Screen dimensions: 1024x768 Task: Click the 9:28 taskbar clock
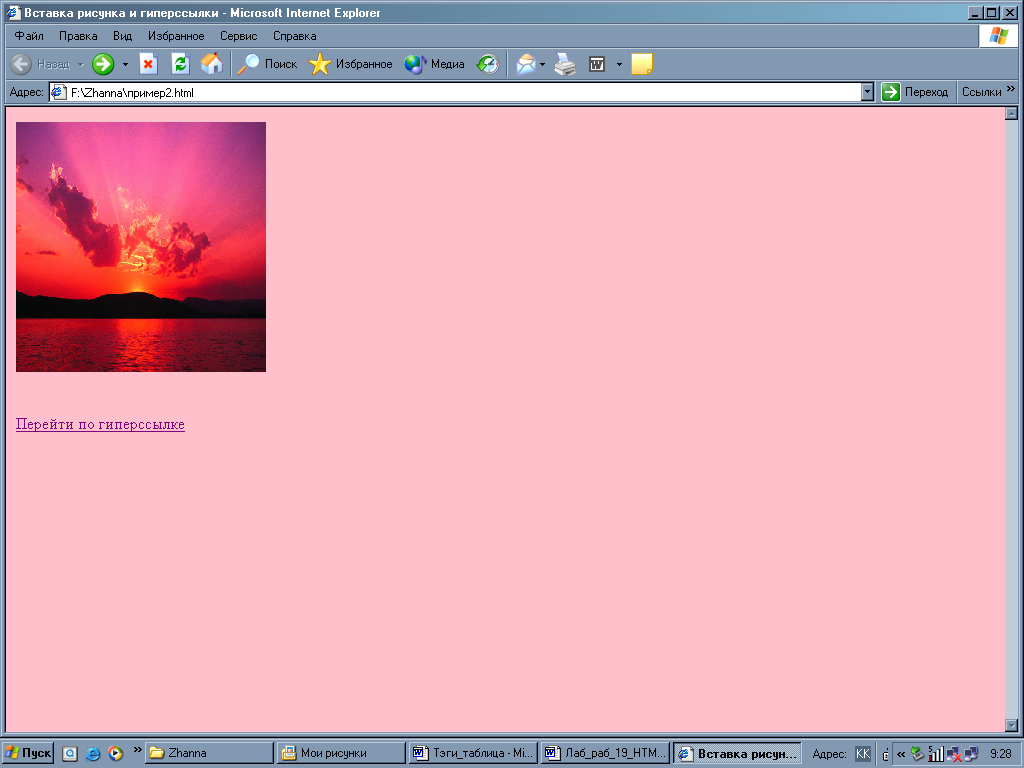[1000, 754]
